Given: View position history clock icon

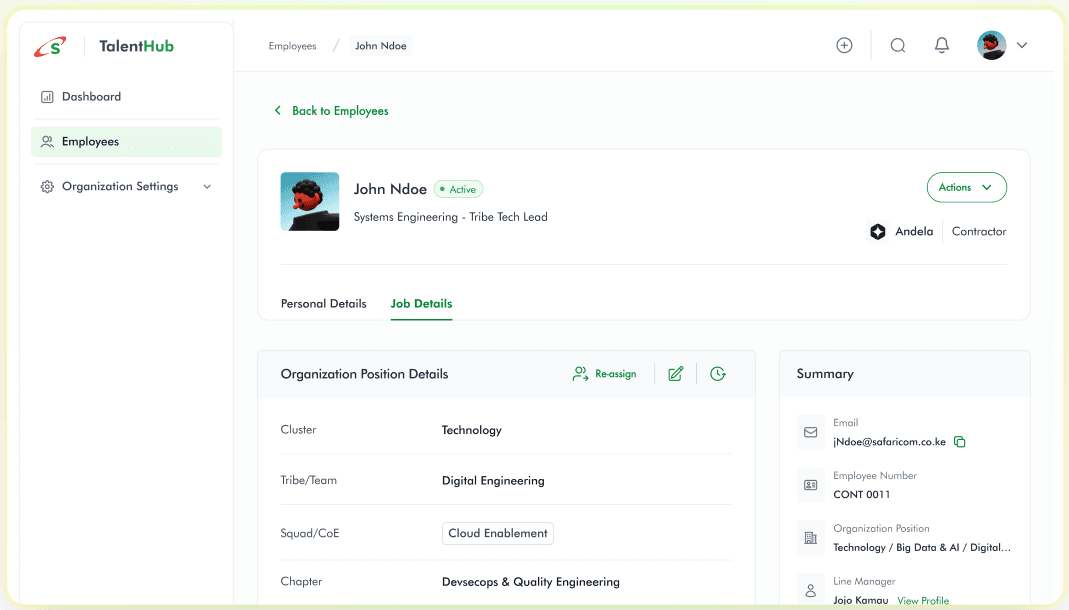Looking at the screenshot, I should coord(717,374).
